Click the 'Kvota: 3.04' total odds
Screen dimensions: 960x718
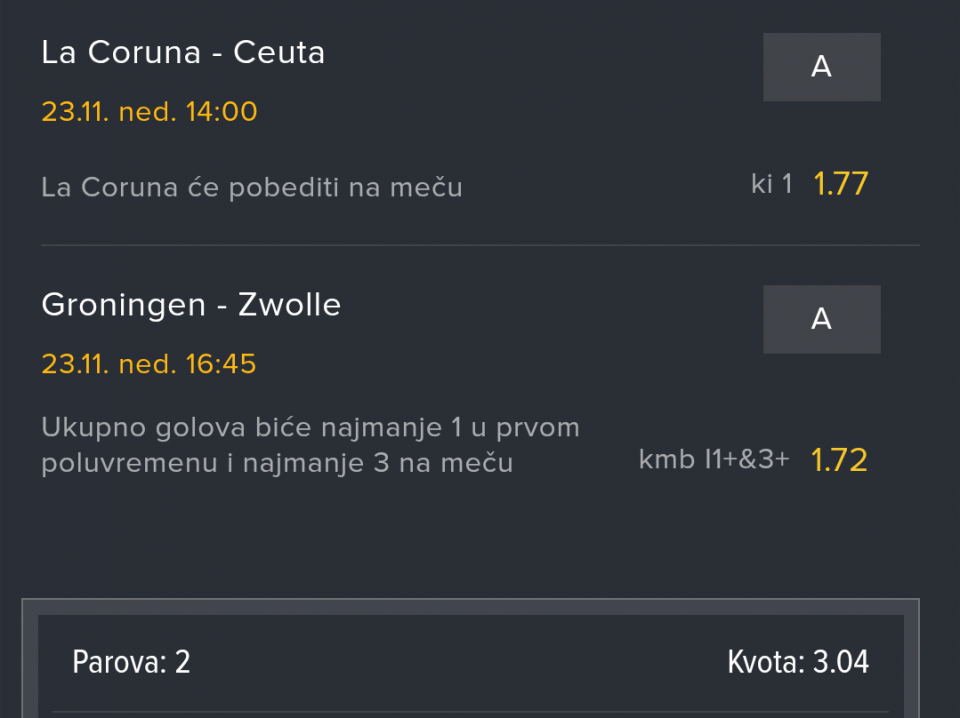pos(798,662)
